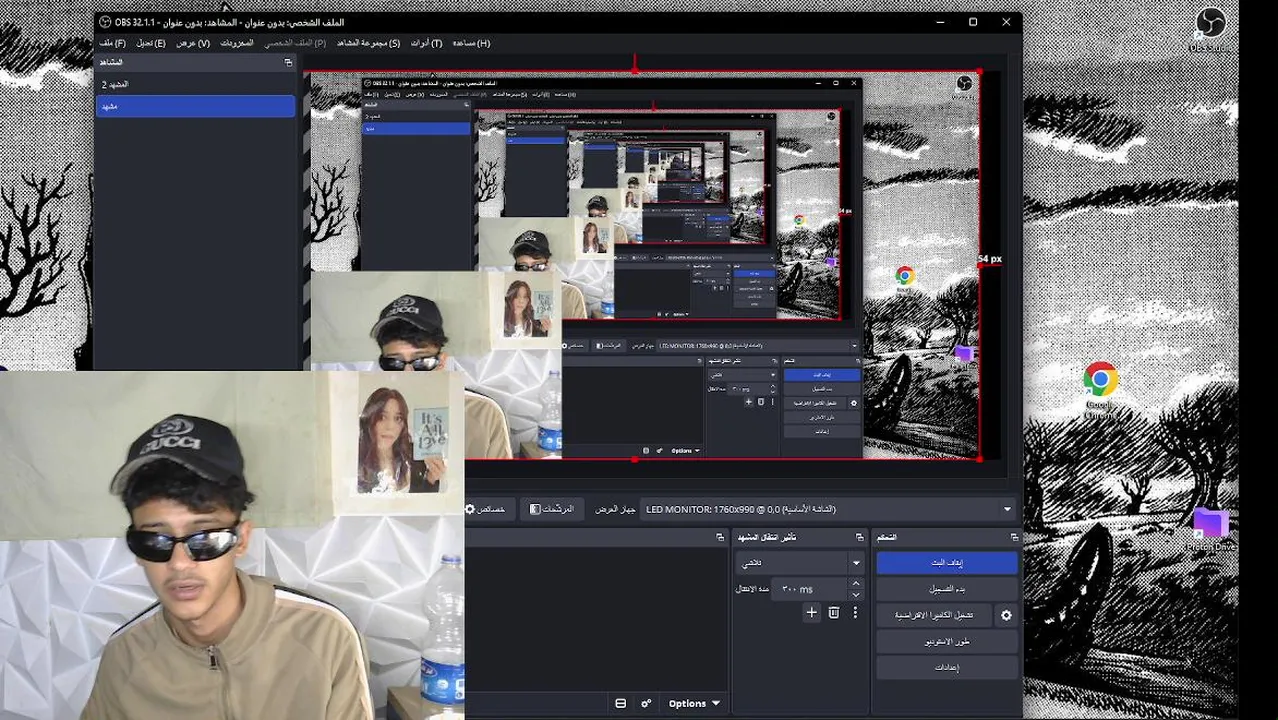Viewport: 1278px width, 720px height.
Task: Start the virtual camera (تشغيل الكاميرا الافتراضية)
Action: 934,615
